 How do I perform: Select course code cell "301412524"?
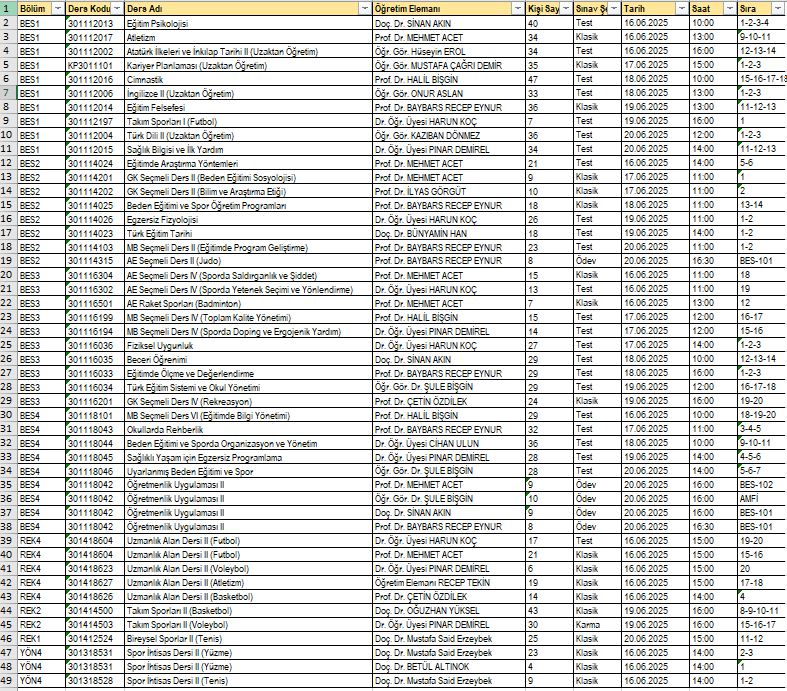click(x=95, y=639)
